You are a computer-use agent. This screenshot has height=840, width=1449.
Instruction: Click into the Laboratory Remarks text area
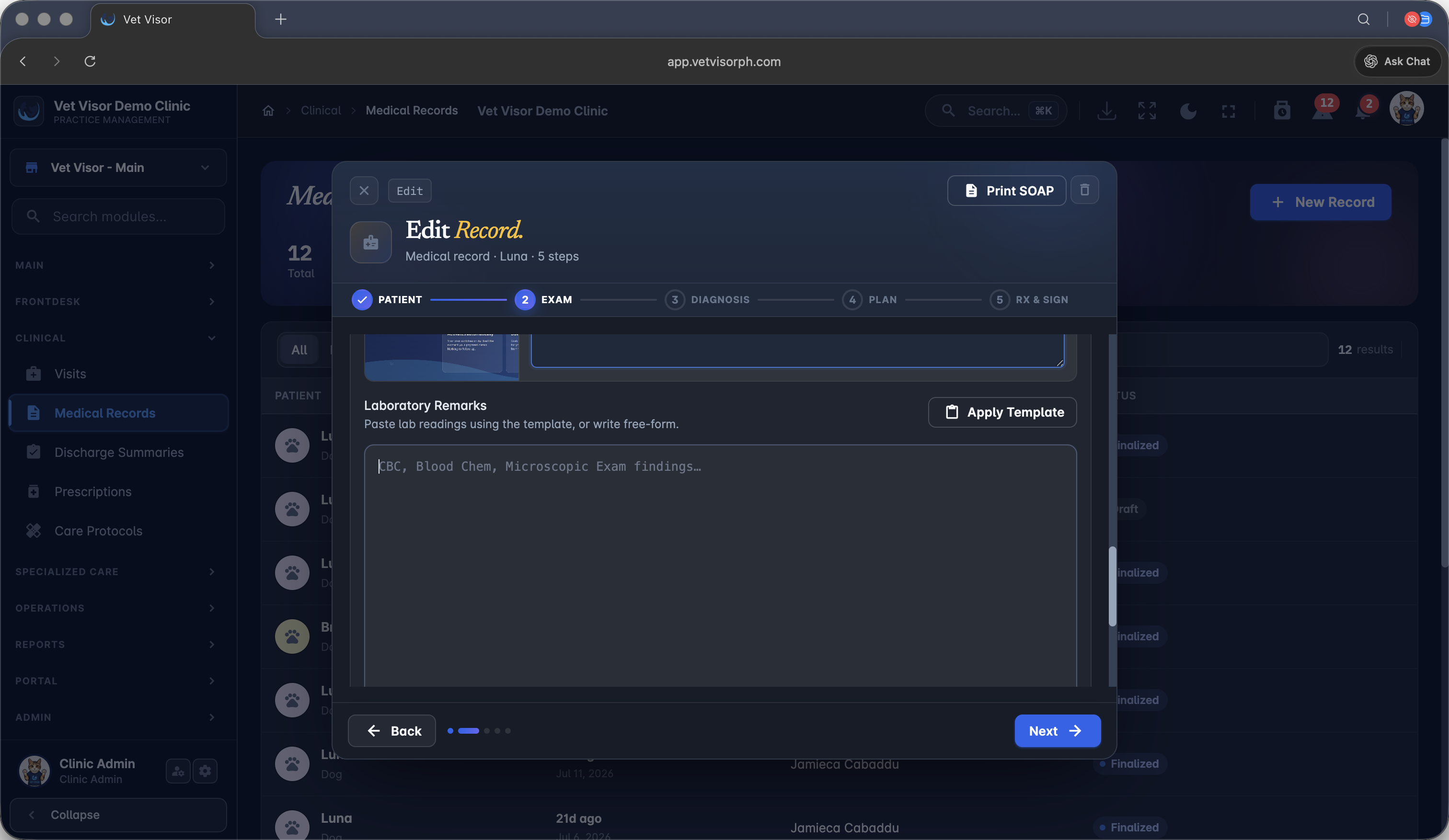(x=720, y=566)
